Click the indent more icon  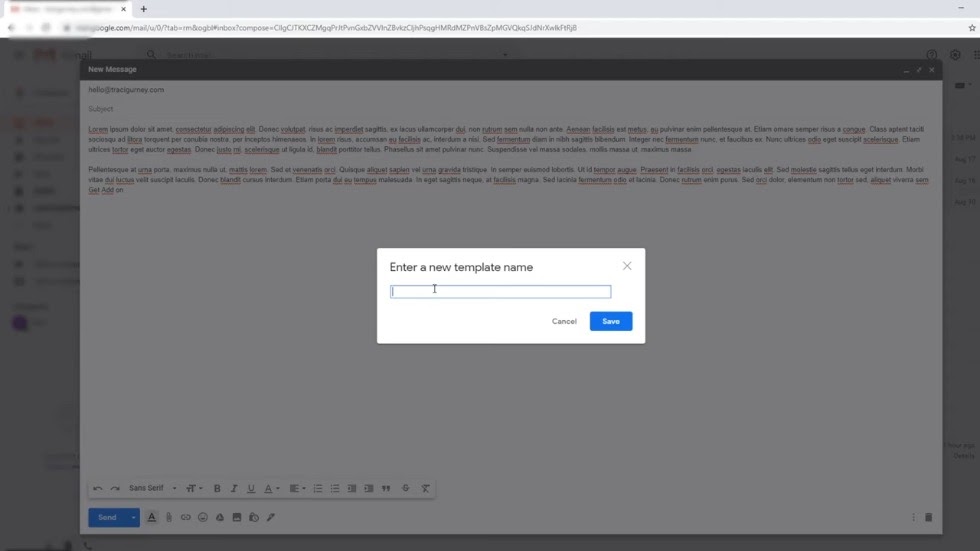tap(369, 489)
